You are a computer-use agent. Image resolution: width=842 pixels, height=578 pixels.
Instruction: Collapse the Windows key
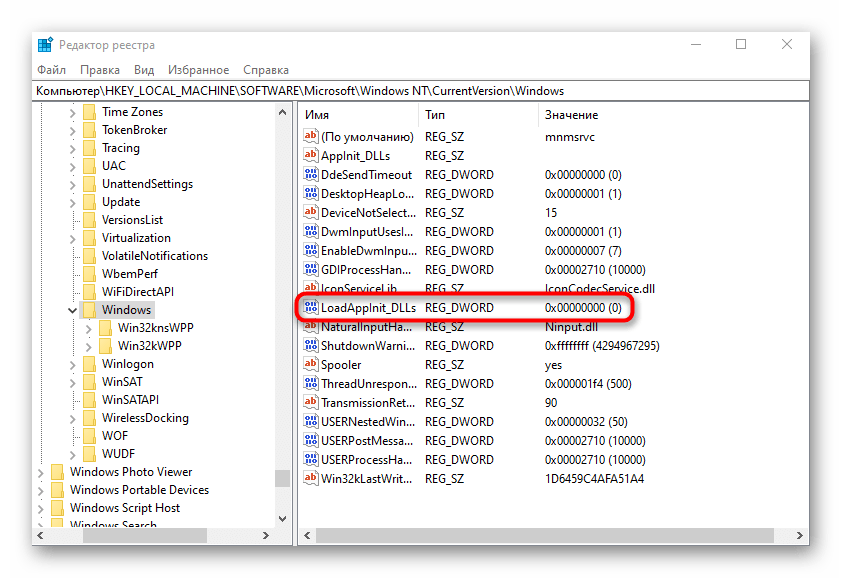pyautogui.click(x=72, y=310)
